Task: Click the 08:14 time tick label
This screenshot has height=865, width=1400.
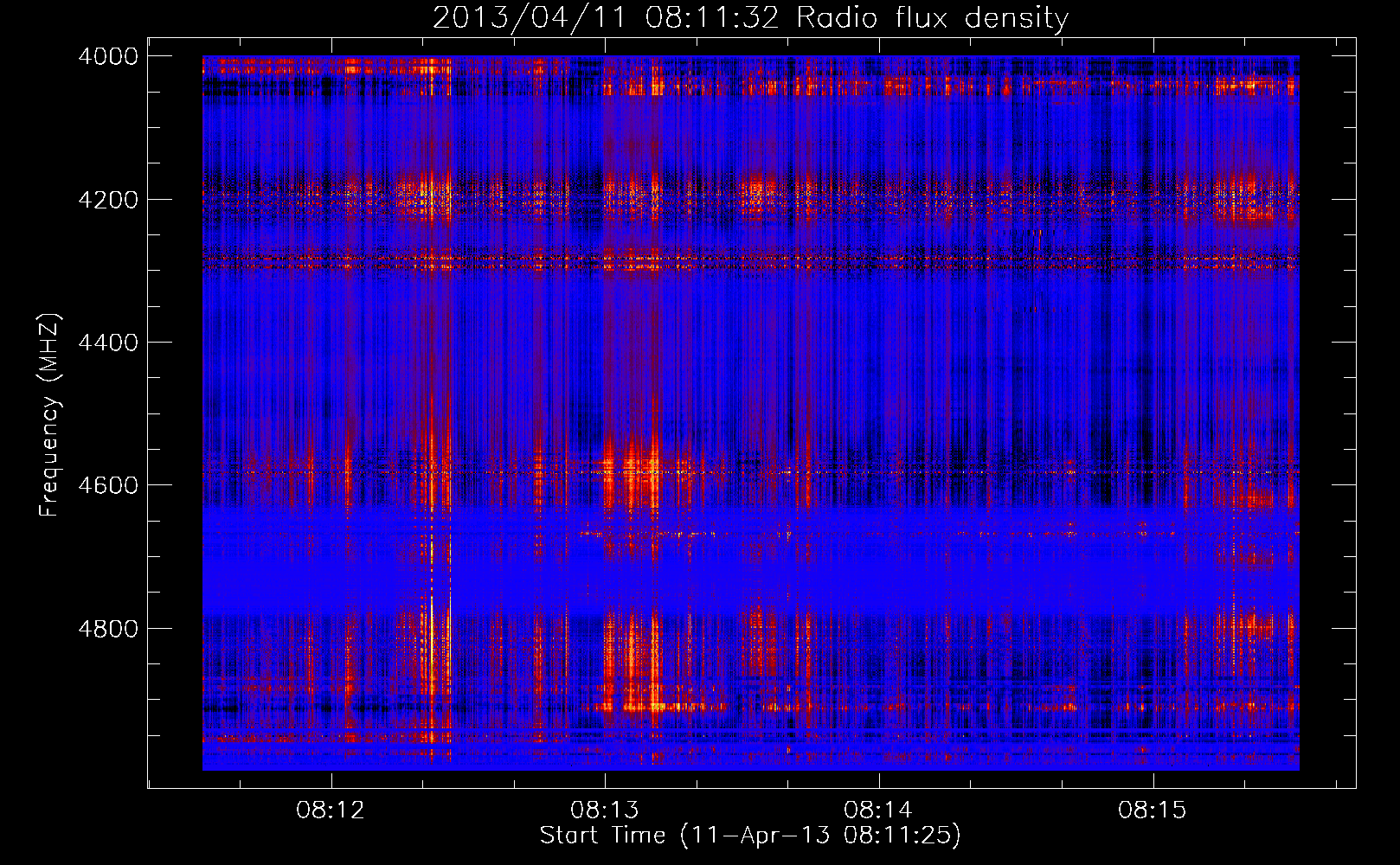Action: pyautogui.click(x=878, y=811)
